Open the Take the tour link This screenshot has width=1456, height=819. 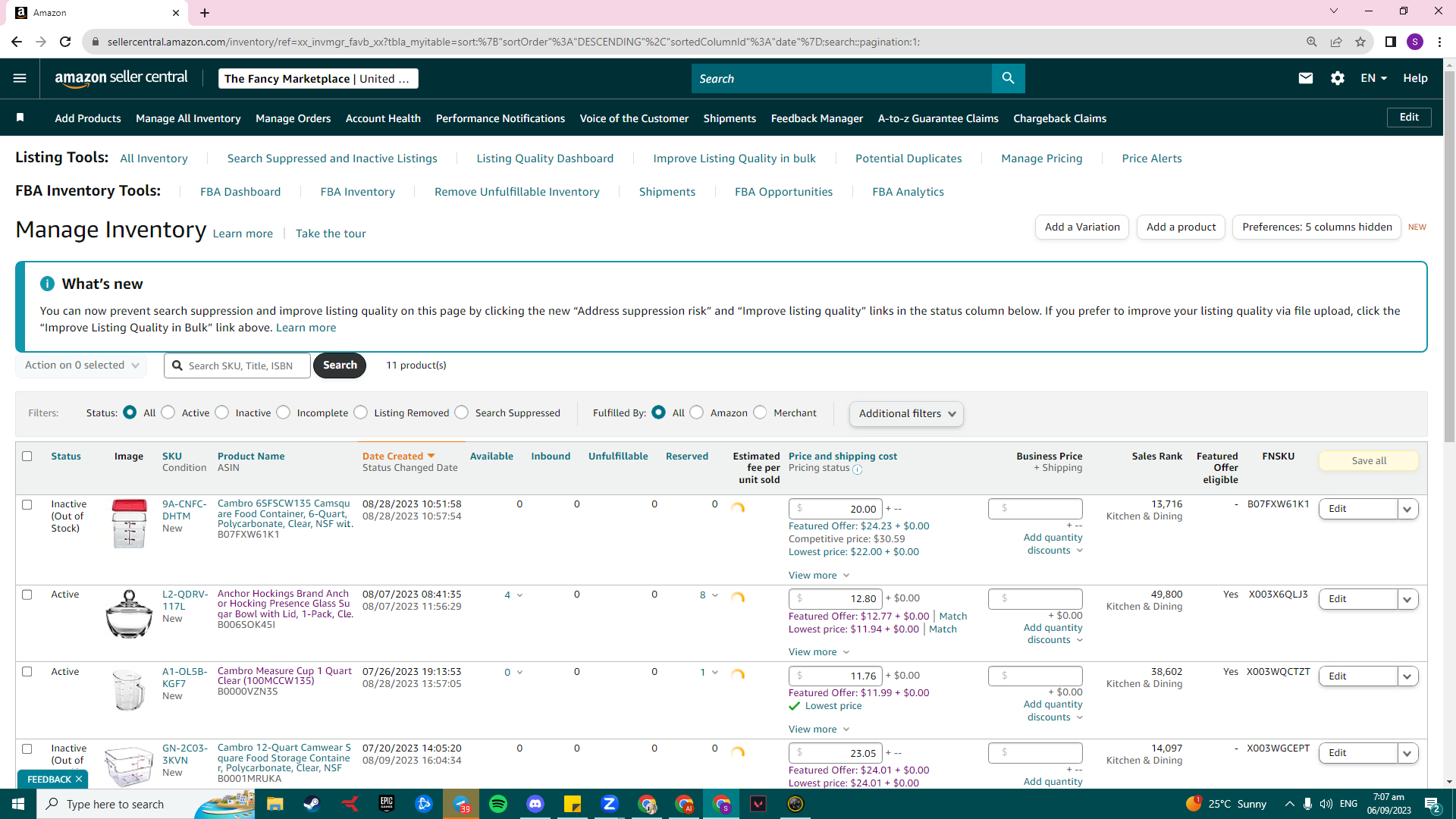coord(331,234)
